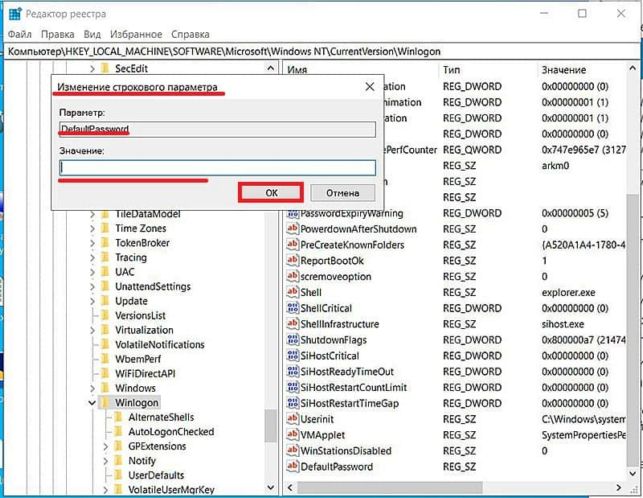Click the explorer.exe value cell
This screenshot has width=643, height=498.
pyautogui.click(x=568, y=292)
